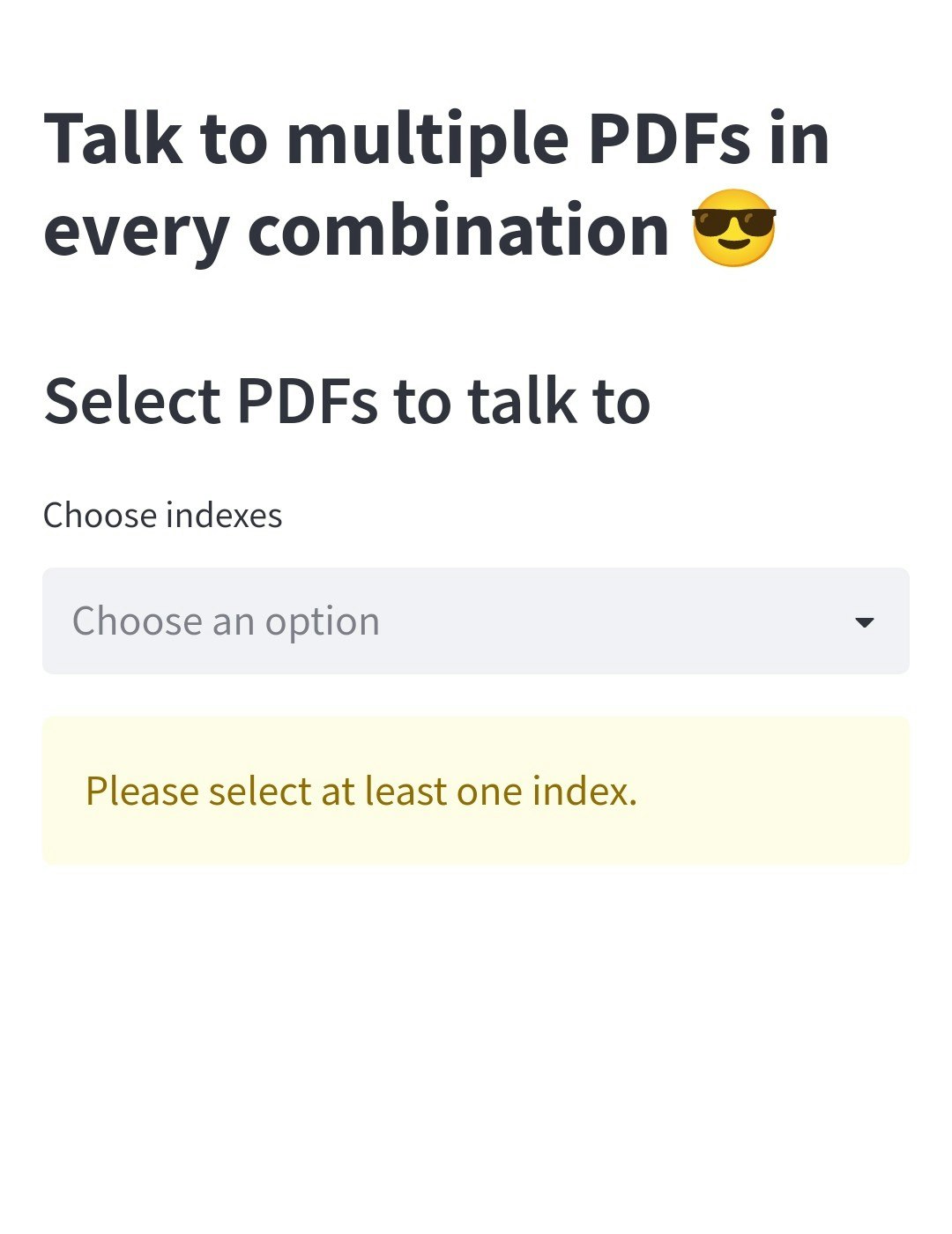This screenshot has height=1234, width=952.
Task: Click the word 'option' in the dropdown placeholder
Action: [323, 623]
